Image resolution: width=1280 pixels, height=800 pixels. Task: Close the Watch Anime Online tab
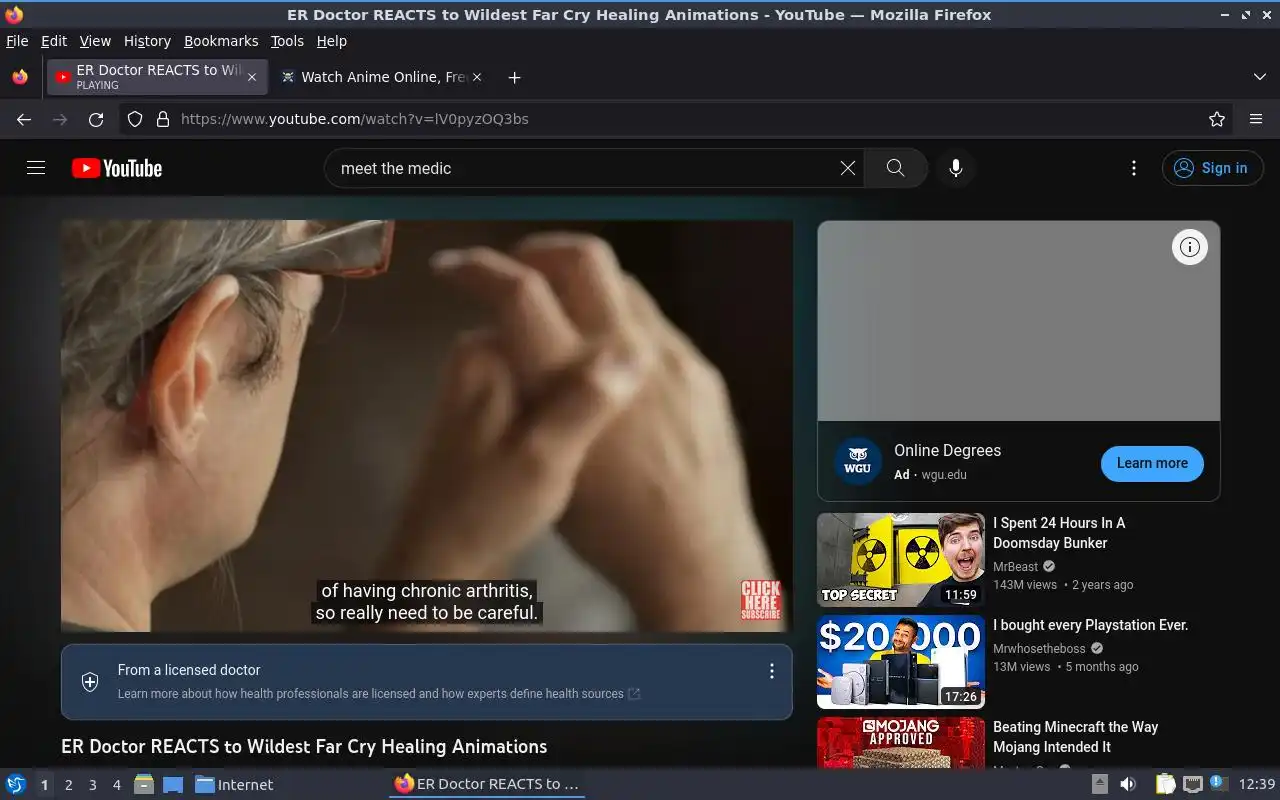[476, 77]
